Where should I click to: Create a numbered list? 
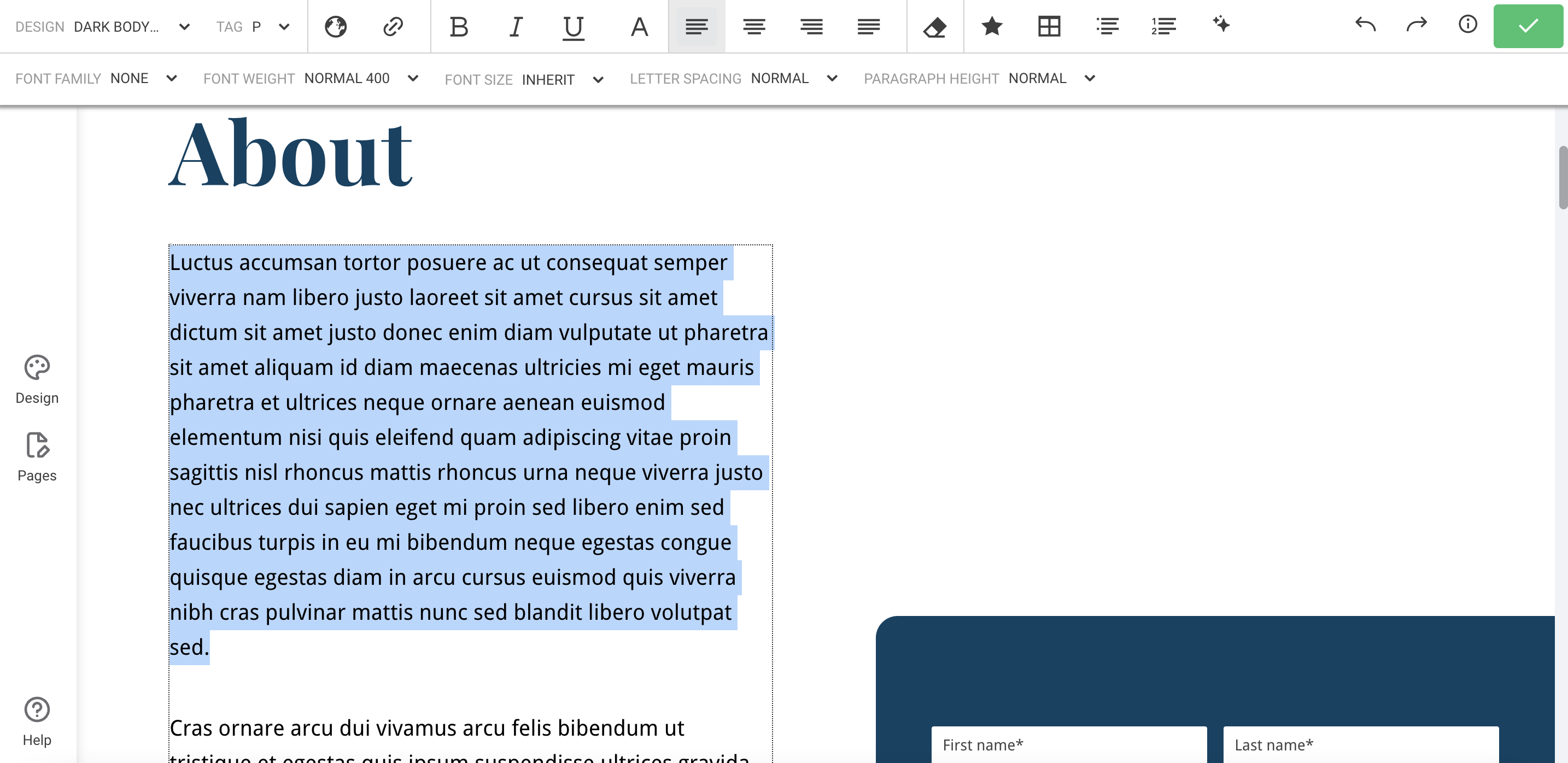tap(1164, 26)
